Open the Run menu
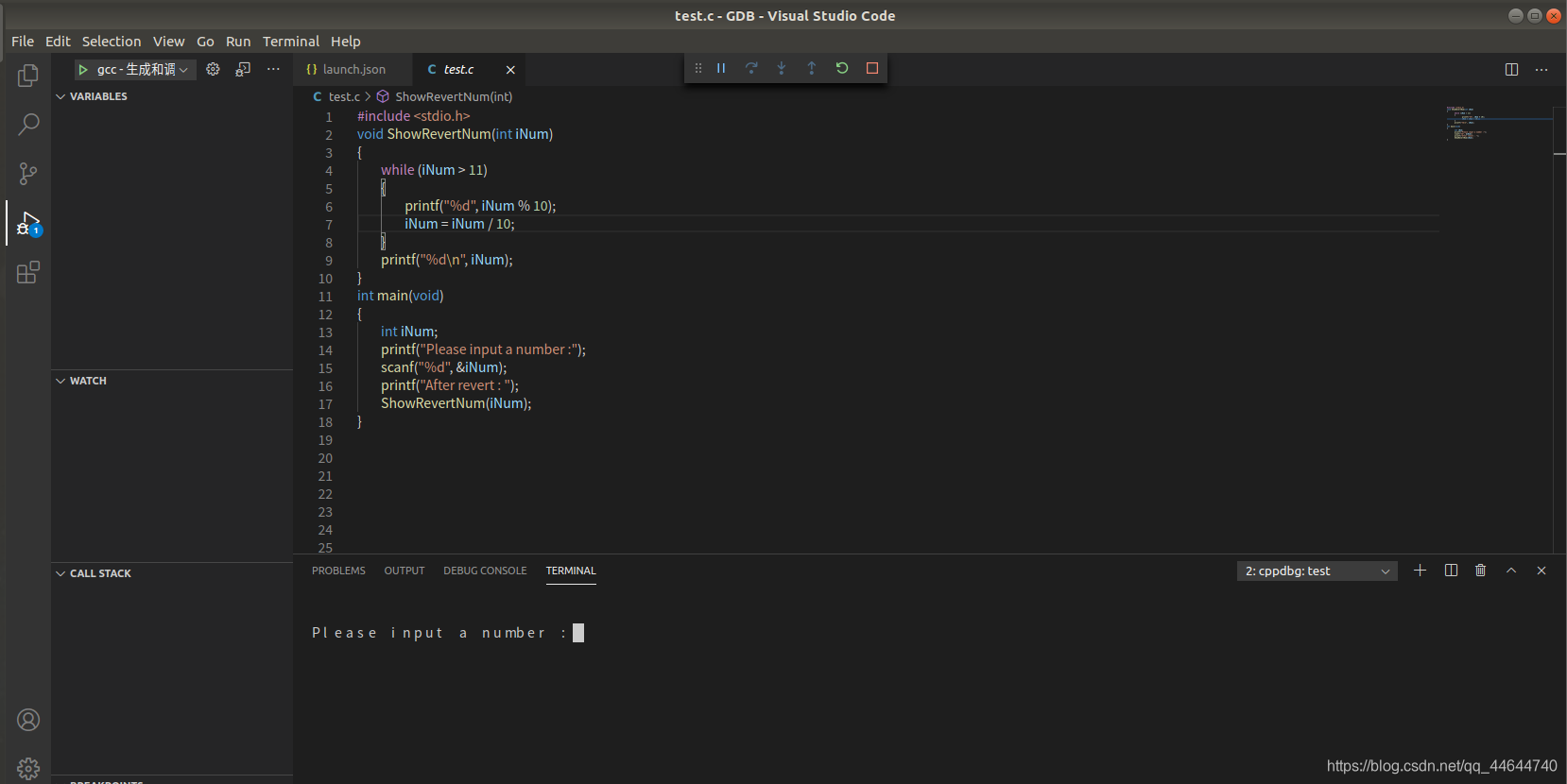The image size is (1567, 784). pyautogui.click(x=238, y=42)
